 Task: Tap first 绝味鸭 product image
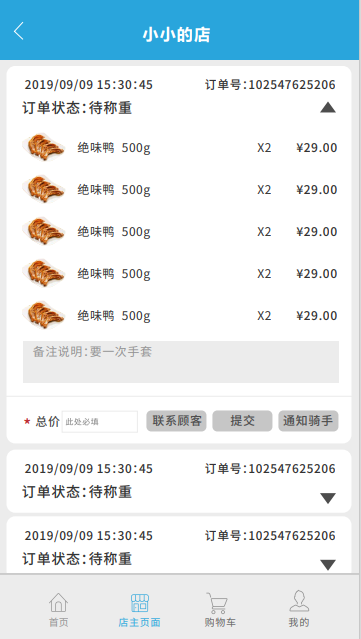pyautogui.click(x=43, y=147)
